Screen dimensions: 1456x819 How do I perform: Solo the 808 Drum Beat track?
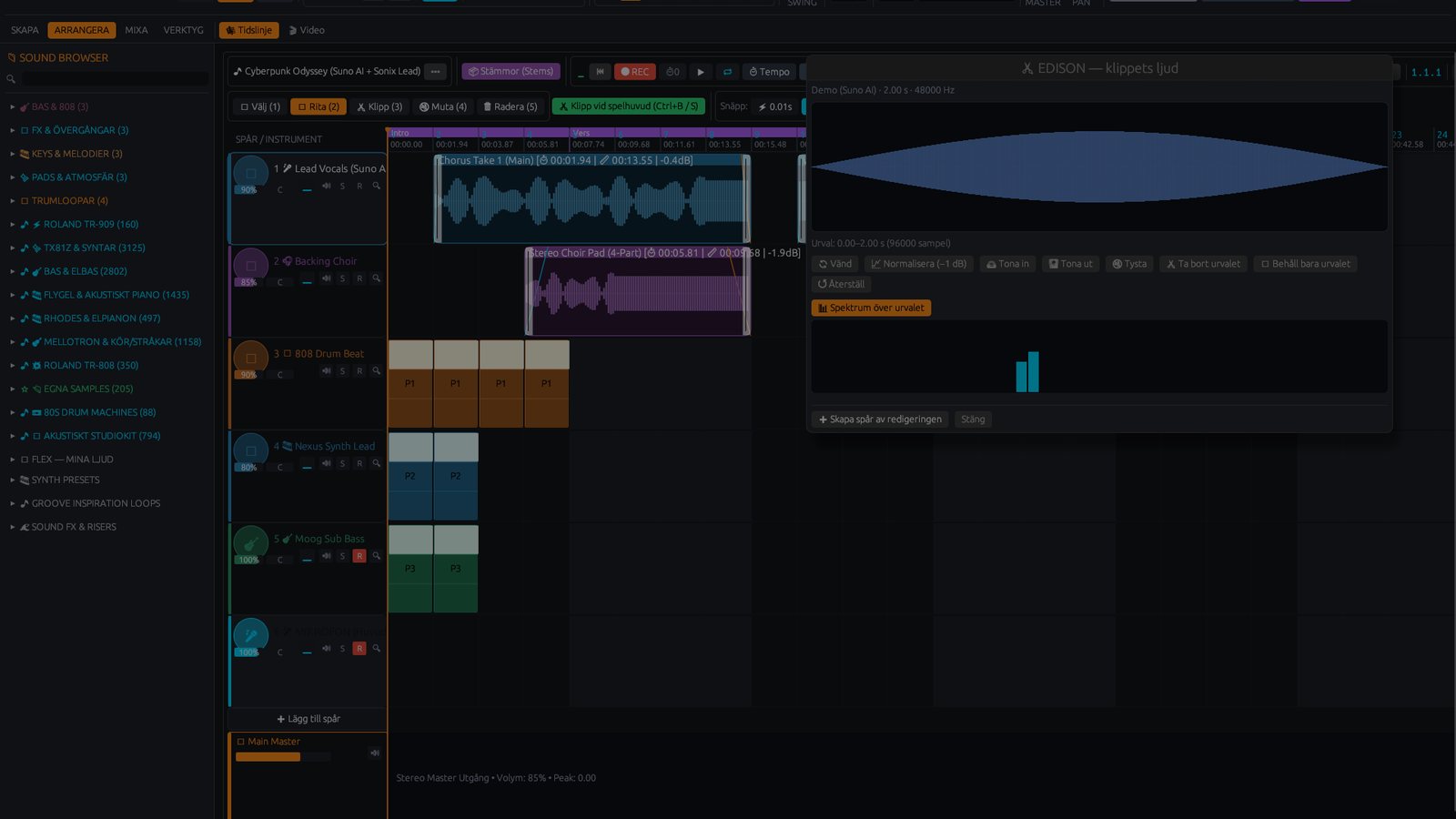(342, 371)
